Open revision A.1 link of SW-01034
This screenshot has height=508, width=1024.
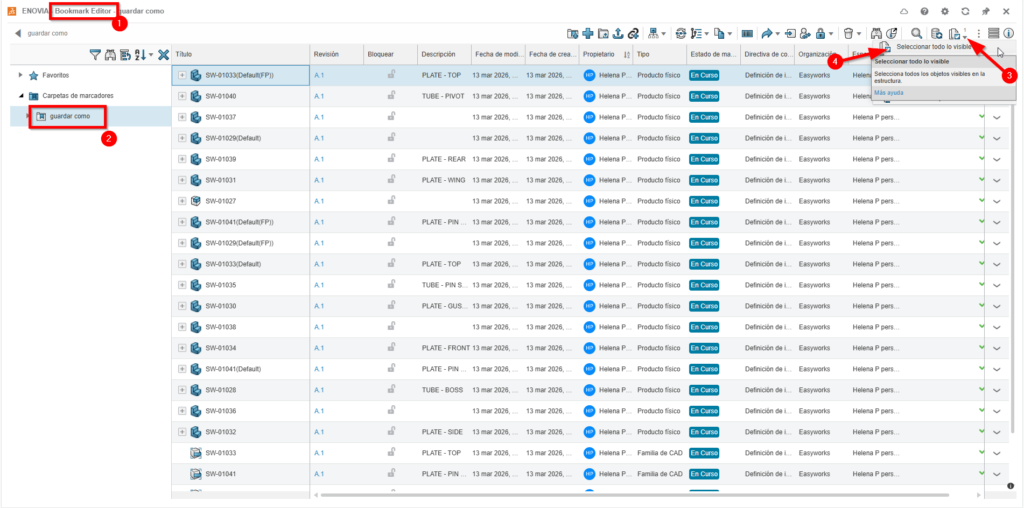tap(319, 347)
